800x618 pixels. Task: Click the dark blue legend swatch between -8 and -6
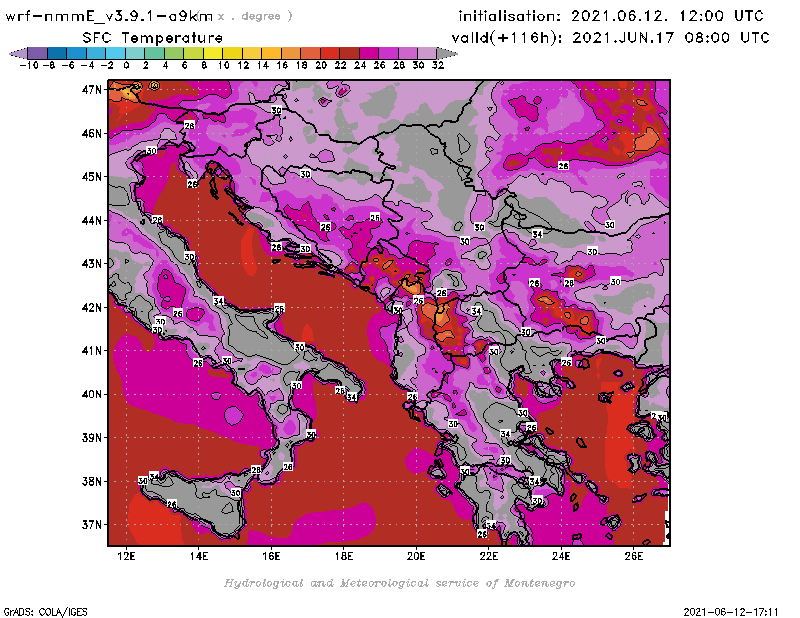coord(57,53)
